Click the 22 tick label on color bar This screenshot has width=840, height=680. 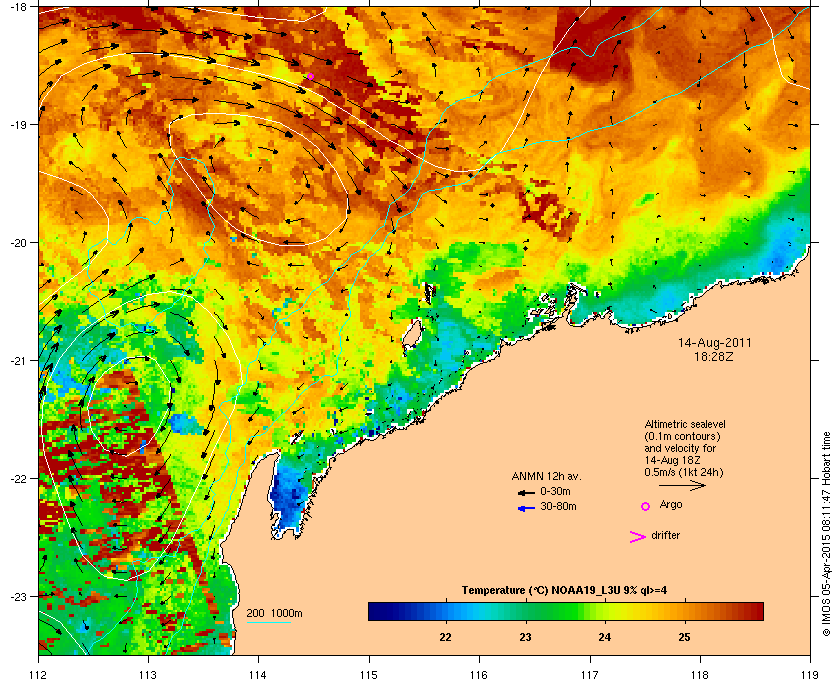[x=445, y=637]
